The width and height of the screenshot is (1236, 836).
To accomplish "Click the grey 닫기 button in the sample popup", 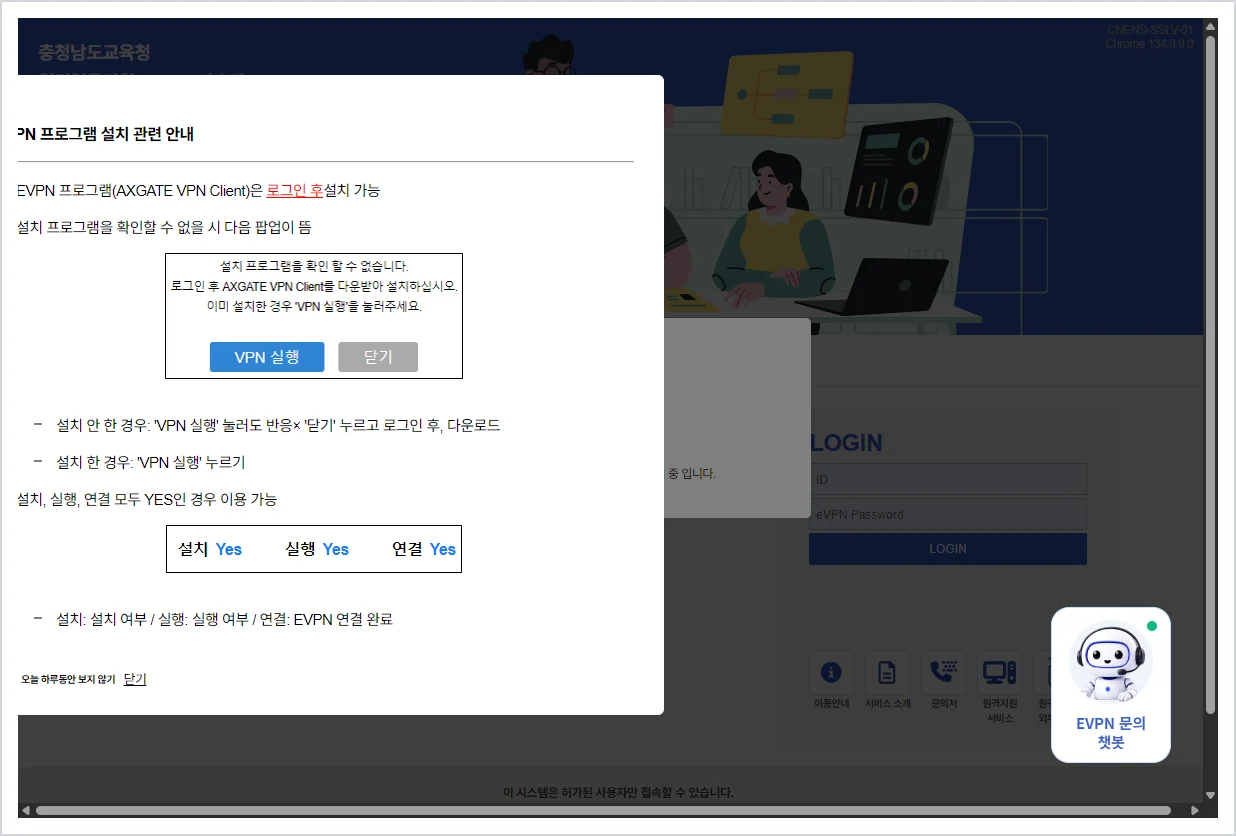I will (x=378, y=357).
